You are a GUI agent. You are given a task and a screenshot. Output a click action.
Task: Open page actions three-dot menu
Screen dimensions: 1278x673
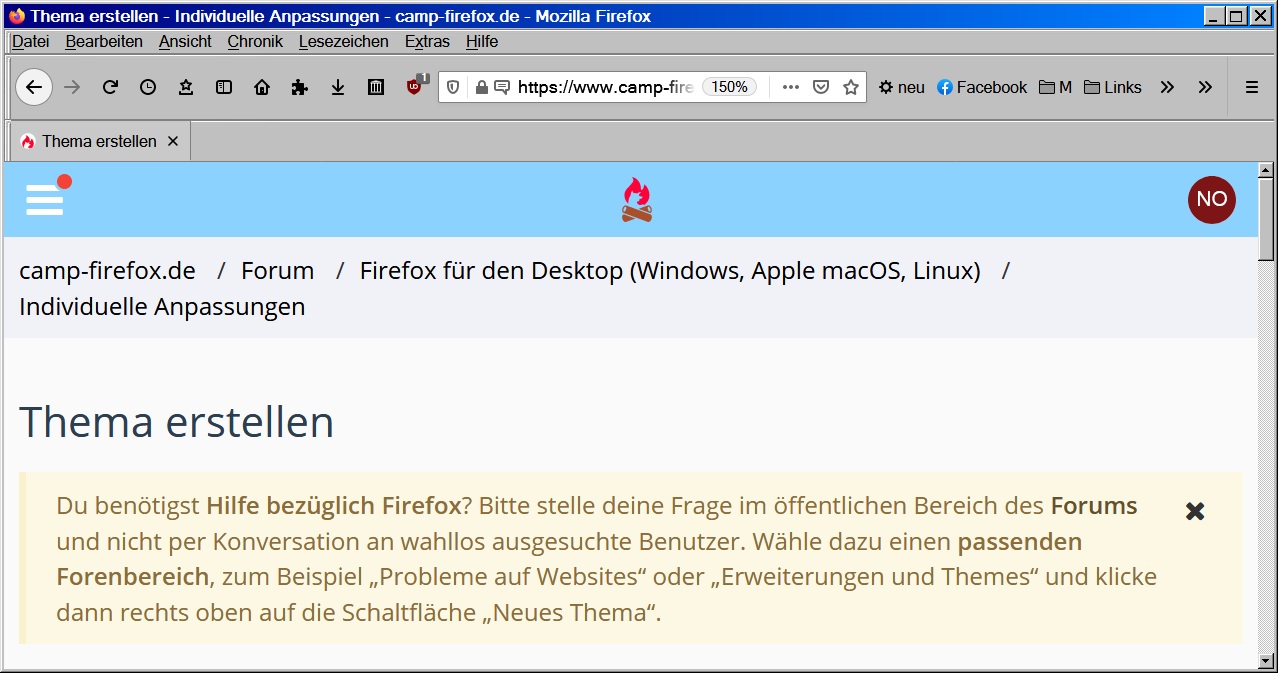point(791,87)
